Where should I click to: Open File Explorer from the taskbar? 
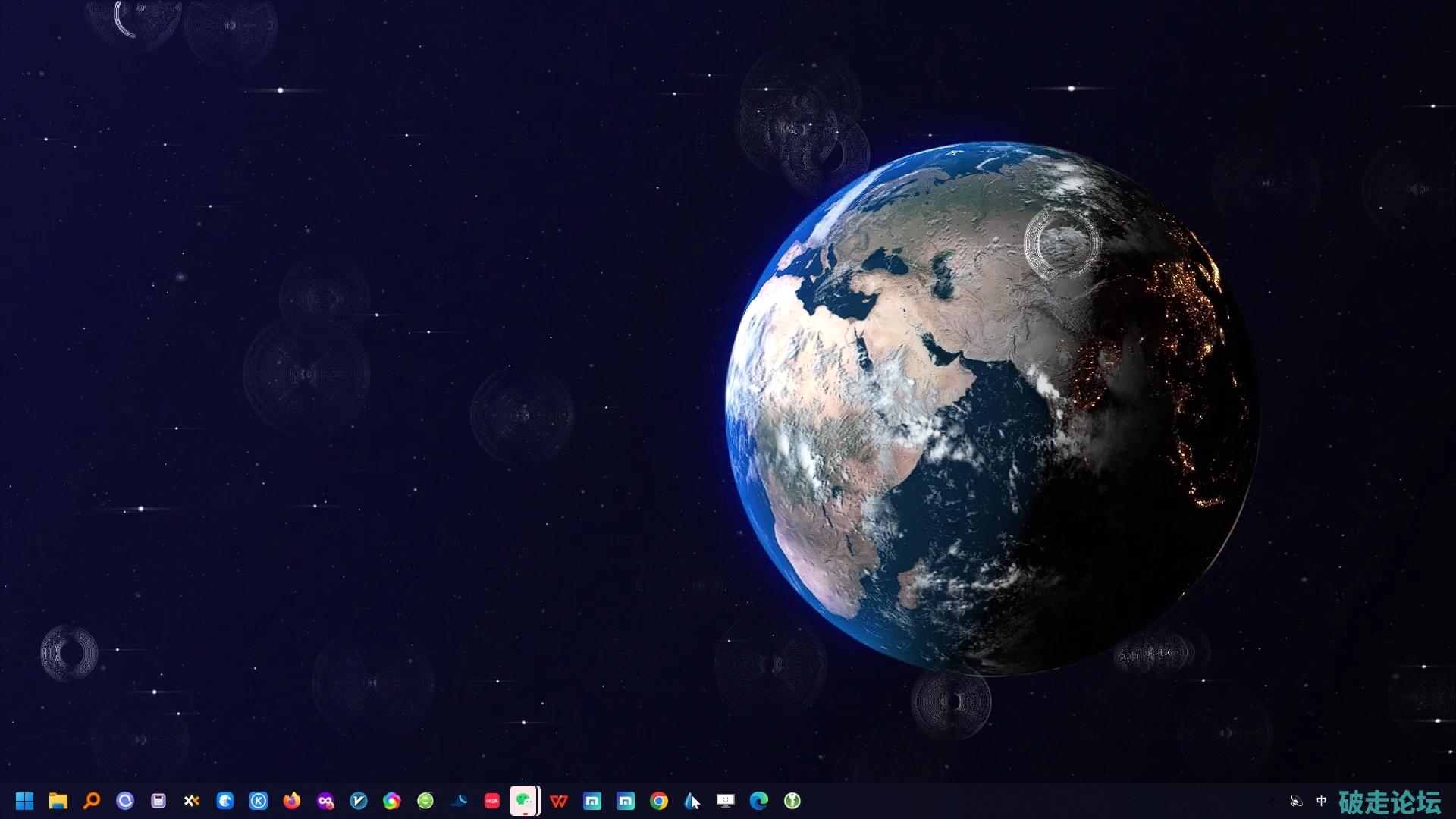58,801
